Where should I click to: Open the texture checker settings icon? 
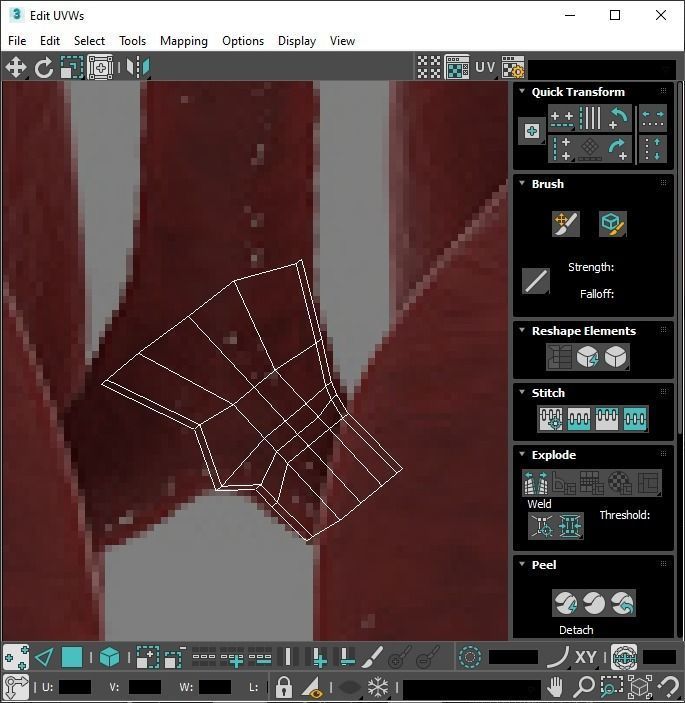click(x=512, y=68)
